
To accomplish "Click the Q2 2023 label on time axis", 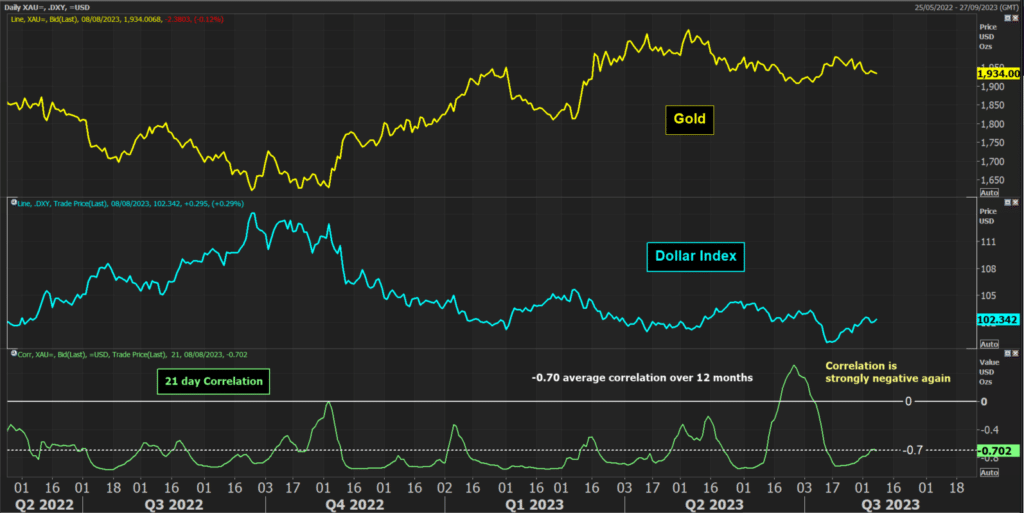I will (x=714, y=505).
